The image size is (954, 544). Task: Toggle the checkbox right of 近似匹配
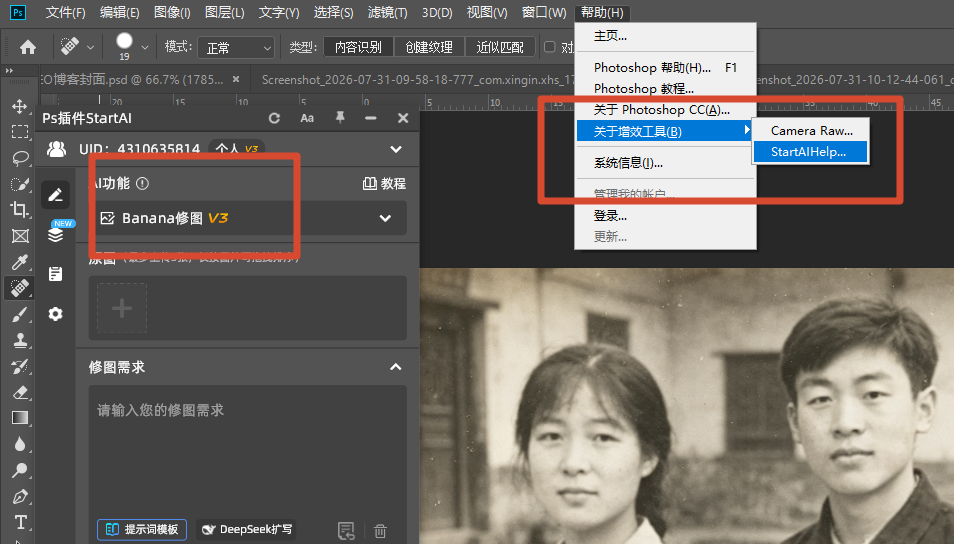(x=549, y=47)
